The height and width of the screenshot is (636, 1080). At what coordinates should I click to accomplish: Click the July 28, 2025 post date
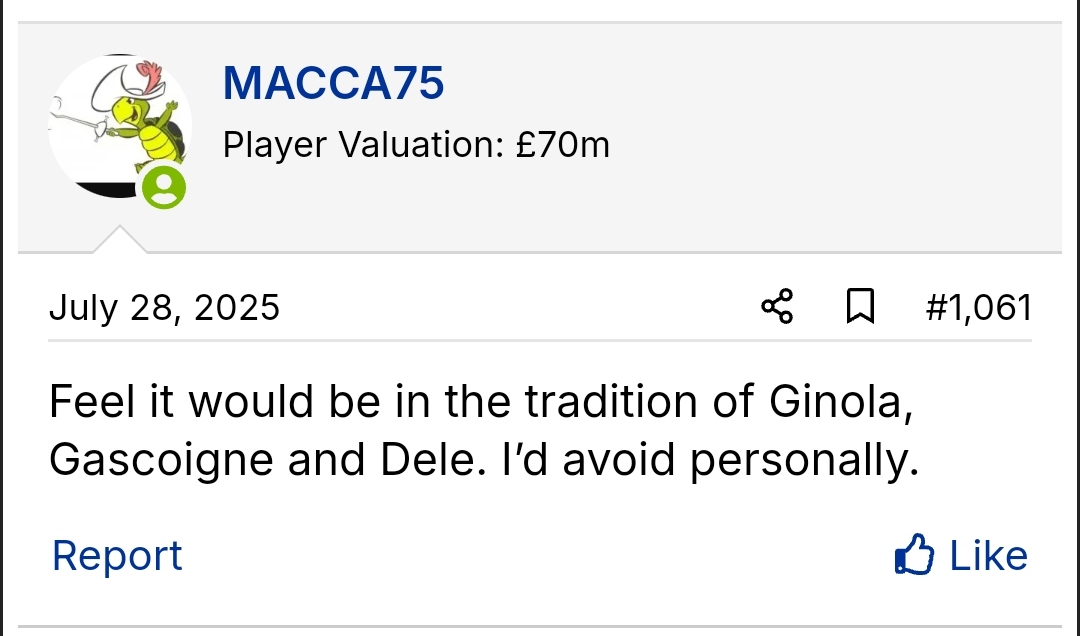click(164, 307)
